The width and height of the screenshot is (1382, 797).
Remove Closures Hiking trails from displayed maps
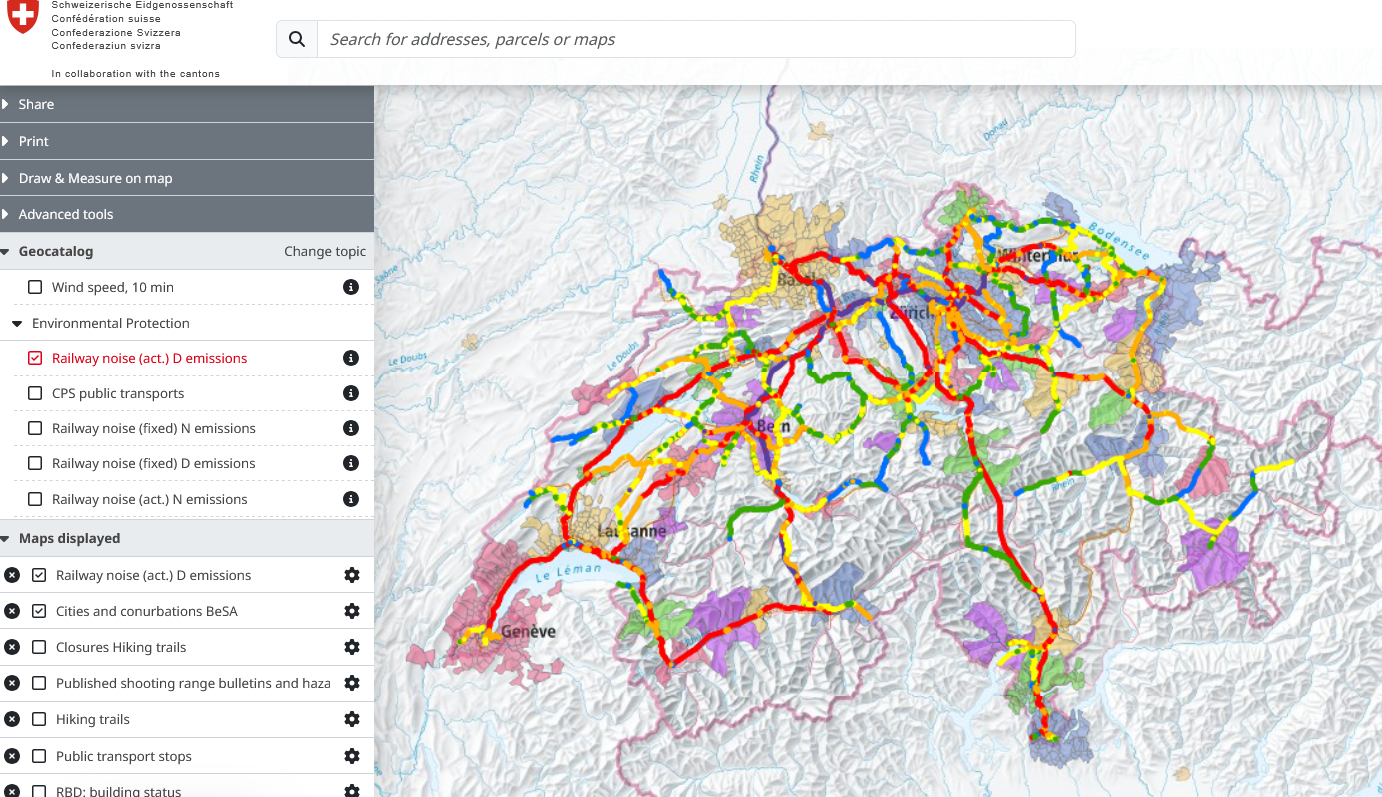(12, 647)
